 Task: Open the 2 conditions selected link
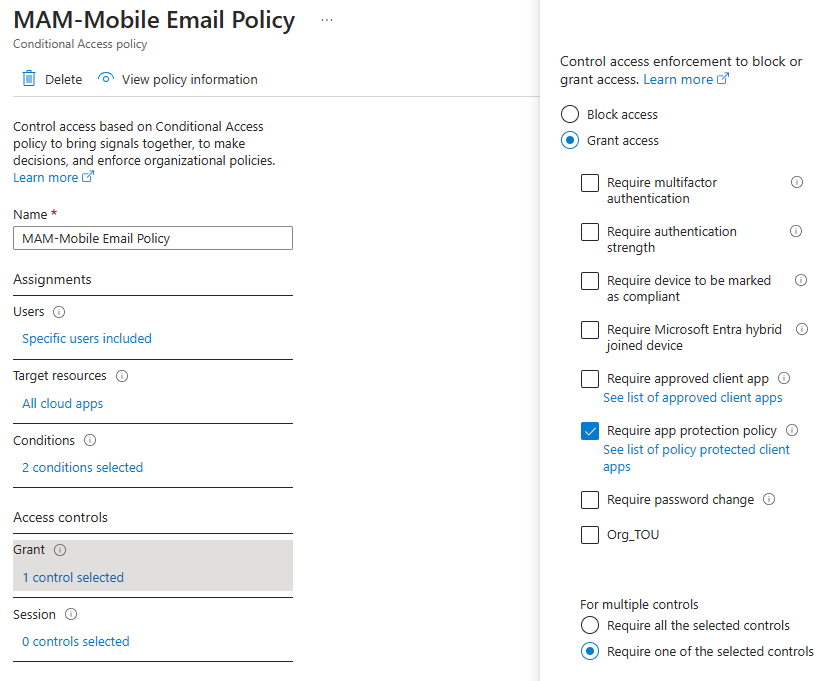coord(82,467)
